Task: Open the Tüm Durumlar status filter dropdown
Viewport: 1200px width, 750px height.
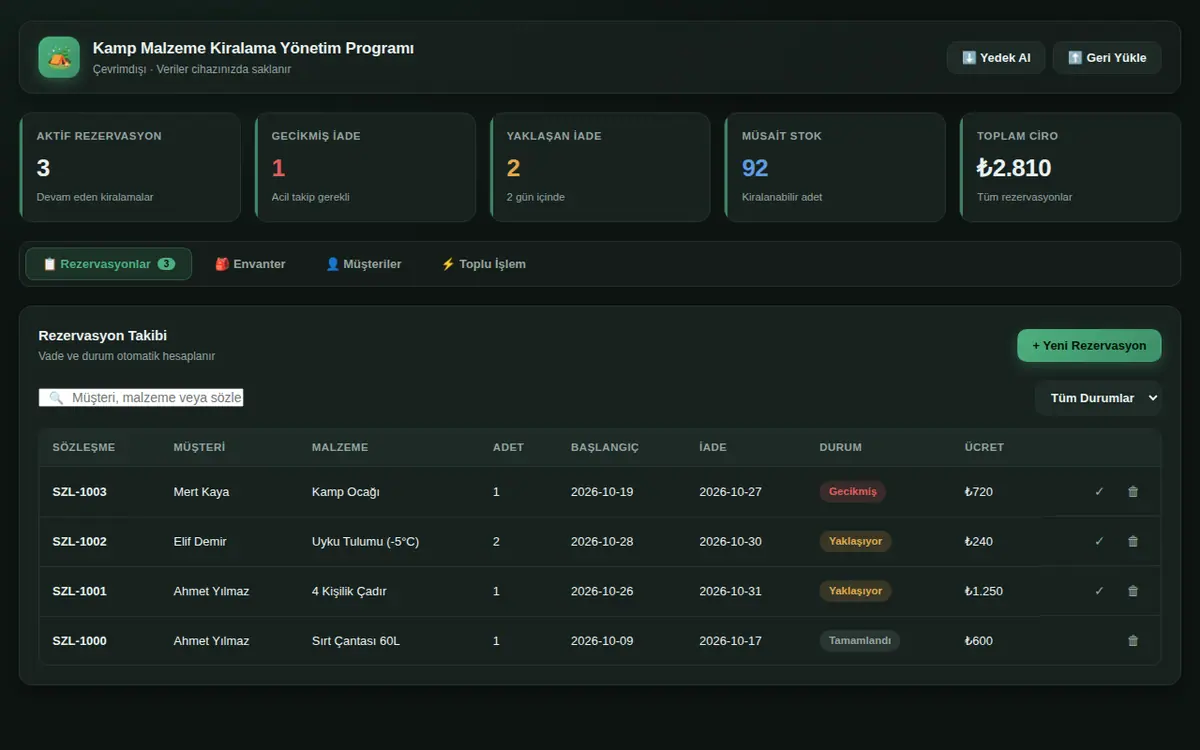Action: click(1098, 398)
